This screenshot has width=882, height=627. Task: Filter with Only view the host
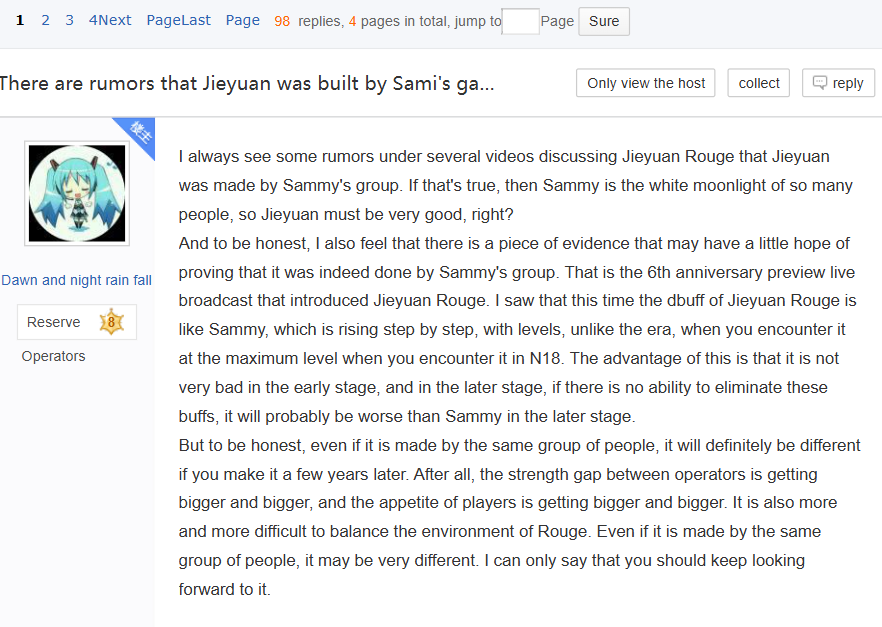tap(645, 83)
